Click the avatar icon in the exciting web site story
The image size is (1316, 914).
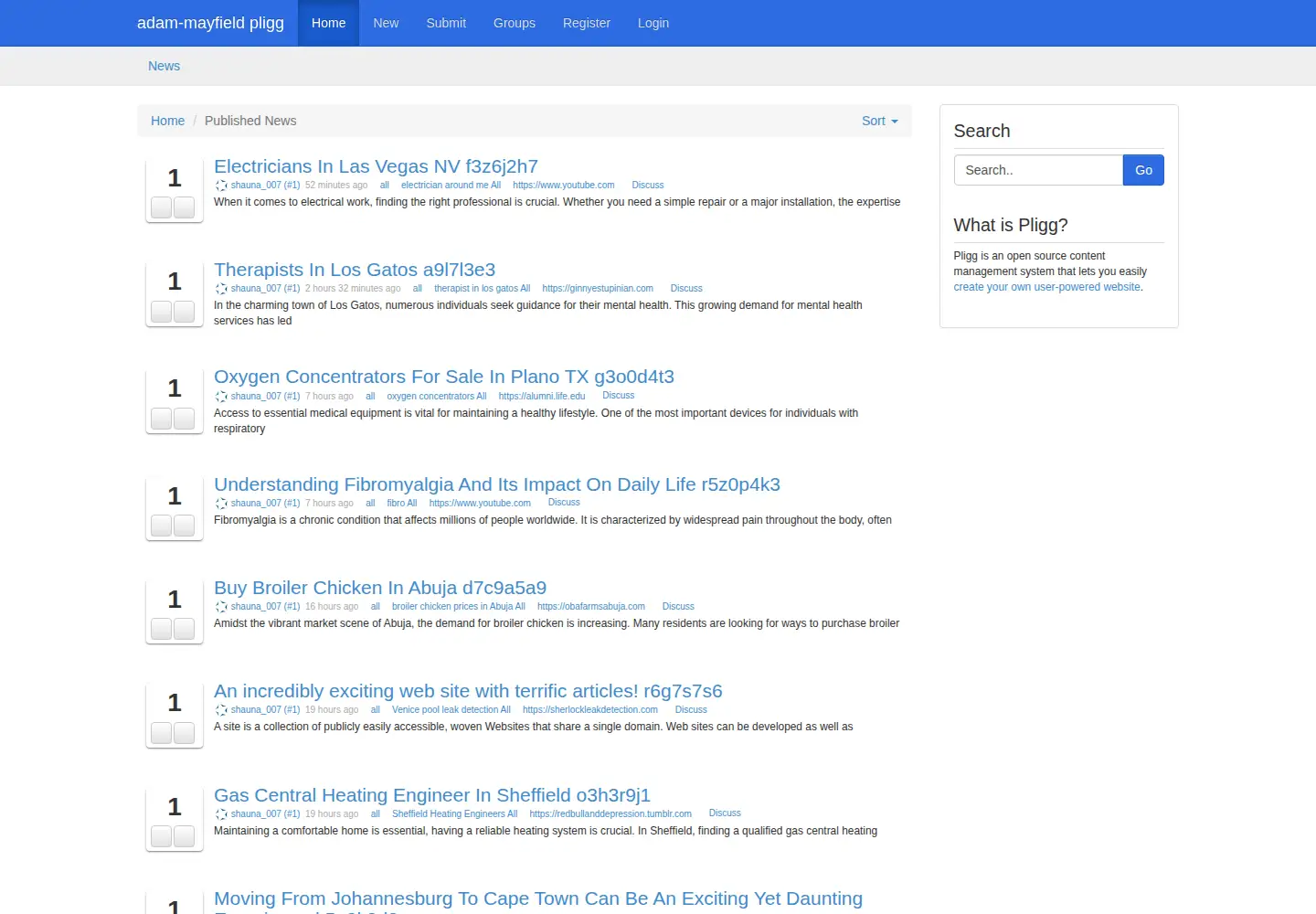coord(221,710)
